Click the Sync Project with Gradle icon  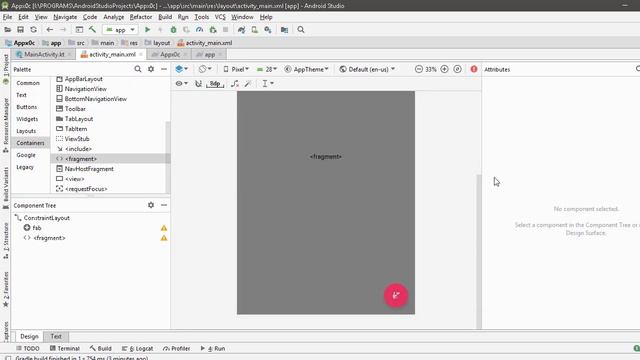pos(242,30)
